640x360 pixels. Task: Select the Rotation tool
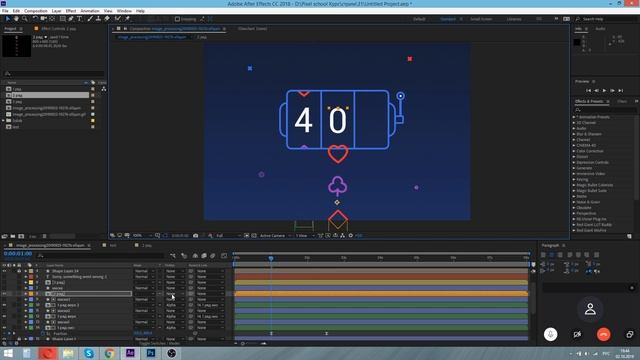click(35, 19)
